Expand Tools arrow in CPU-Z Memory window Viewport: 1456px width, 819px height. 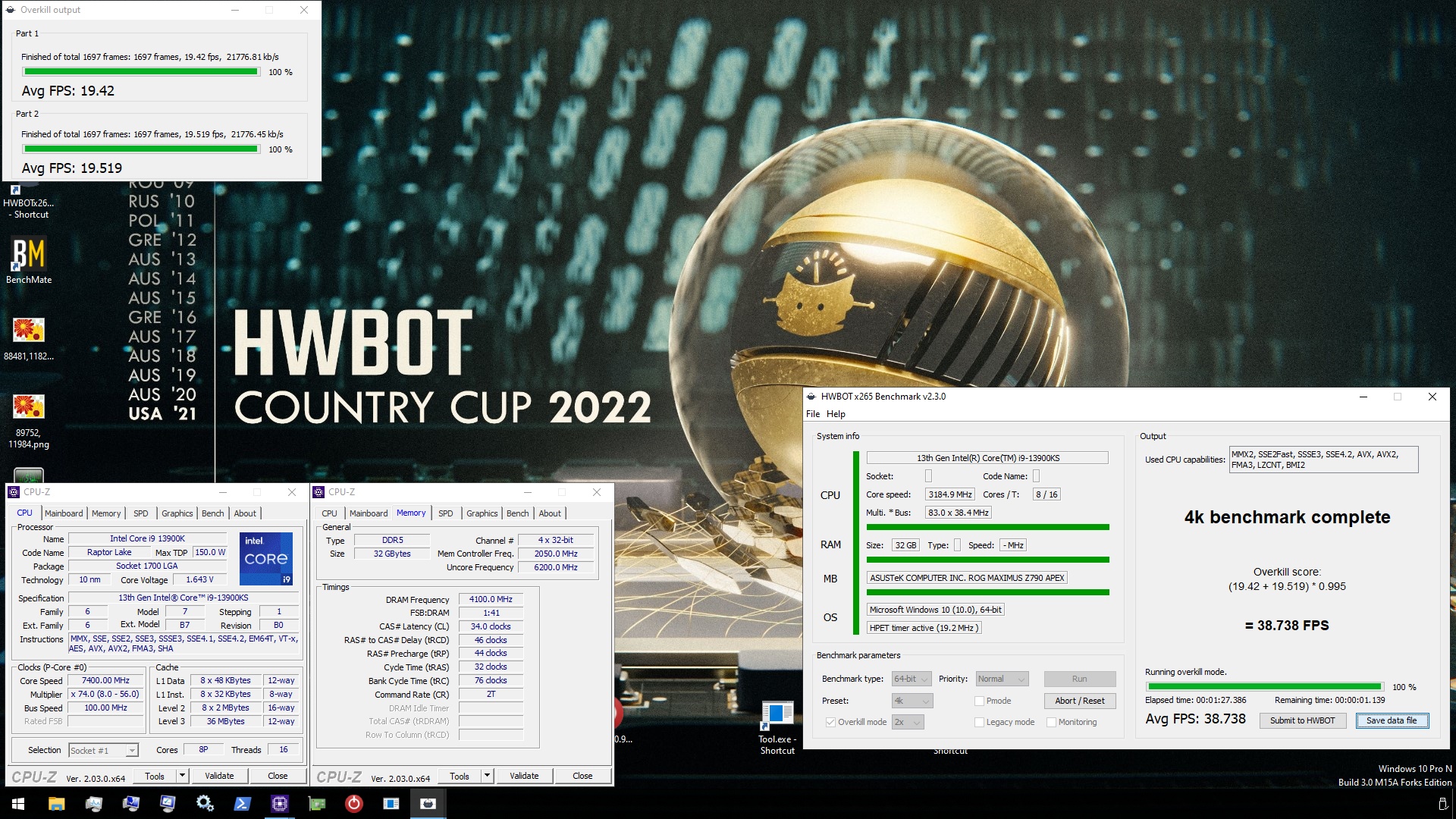(x=487, y=776)
